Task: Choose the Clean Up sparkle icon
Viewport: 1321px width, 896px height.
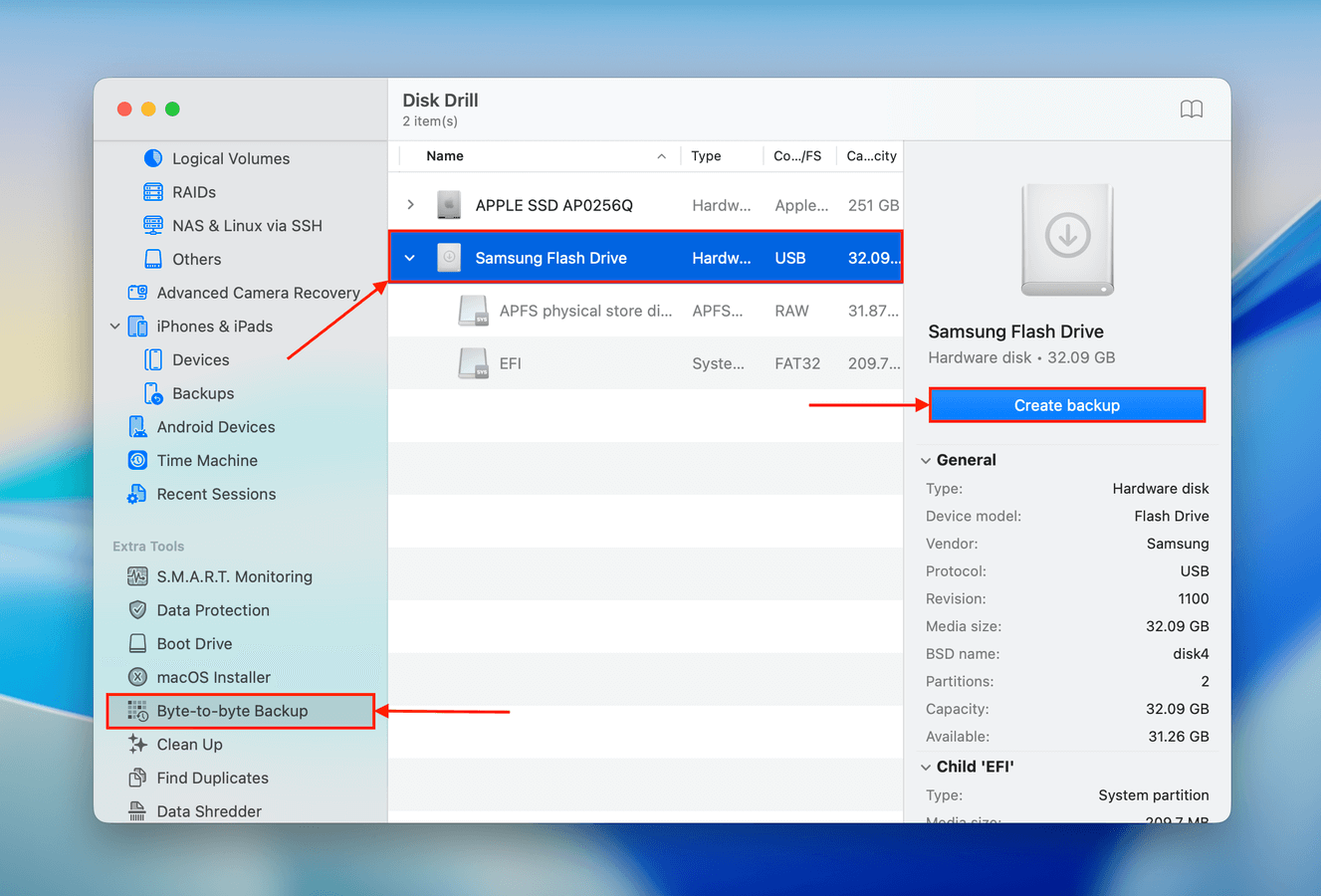Action: point(137,745)
